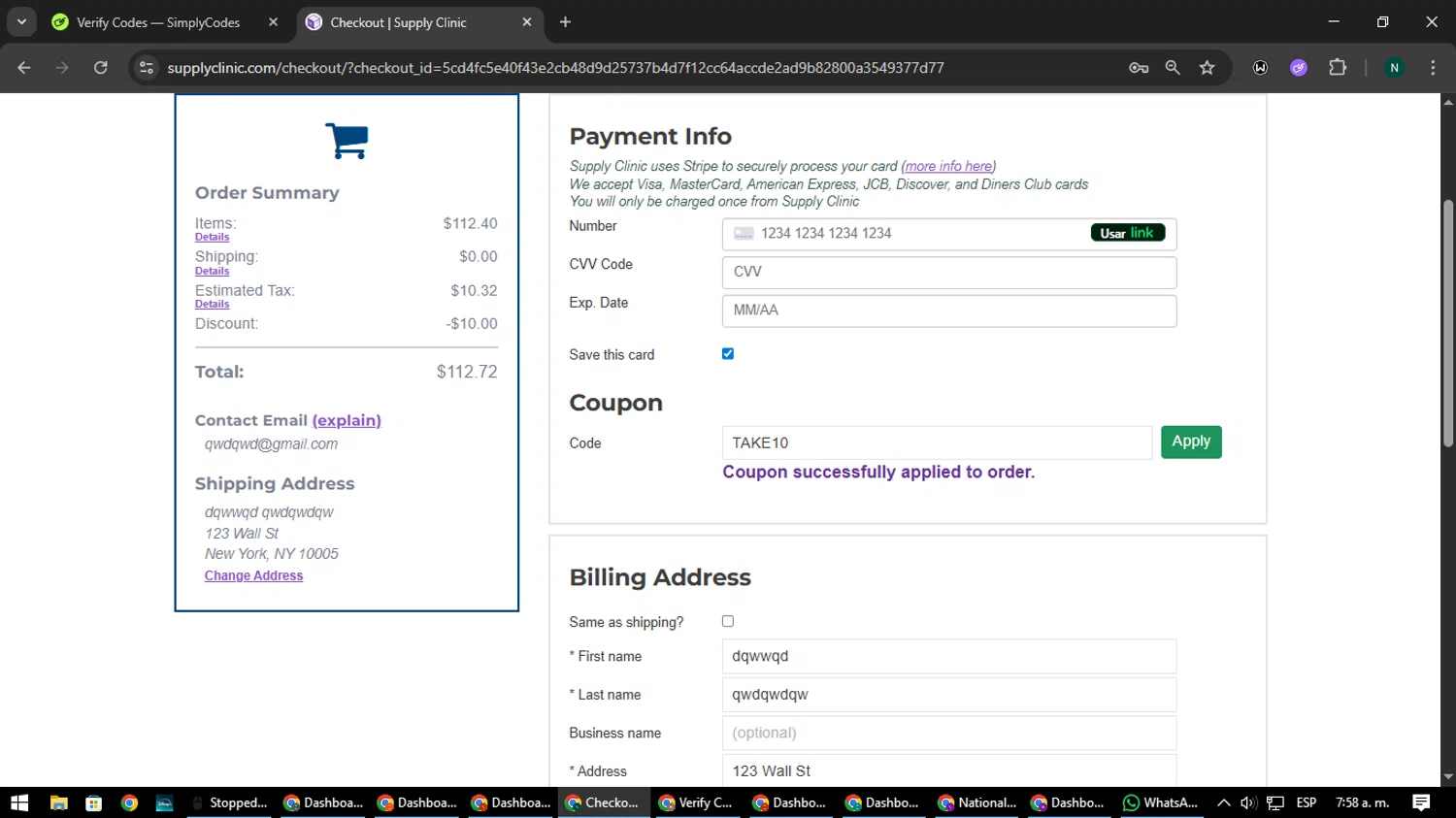
Task: Open the Extensions puzzle icon
Action: pyautogui.click(x=1338, y=68)
